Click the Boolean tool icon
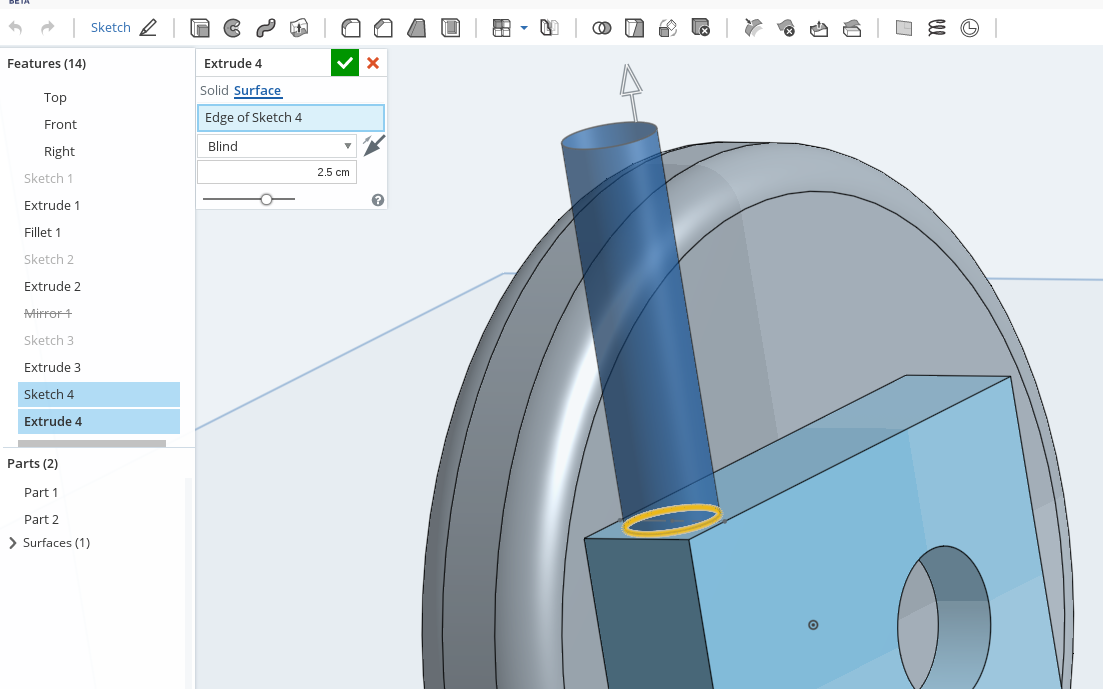1103x689 pixels. 601,28
